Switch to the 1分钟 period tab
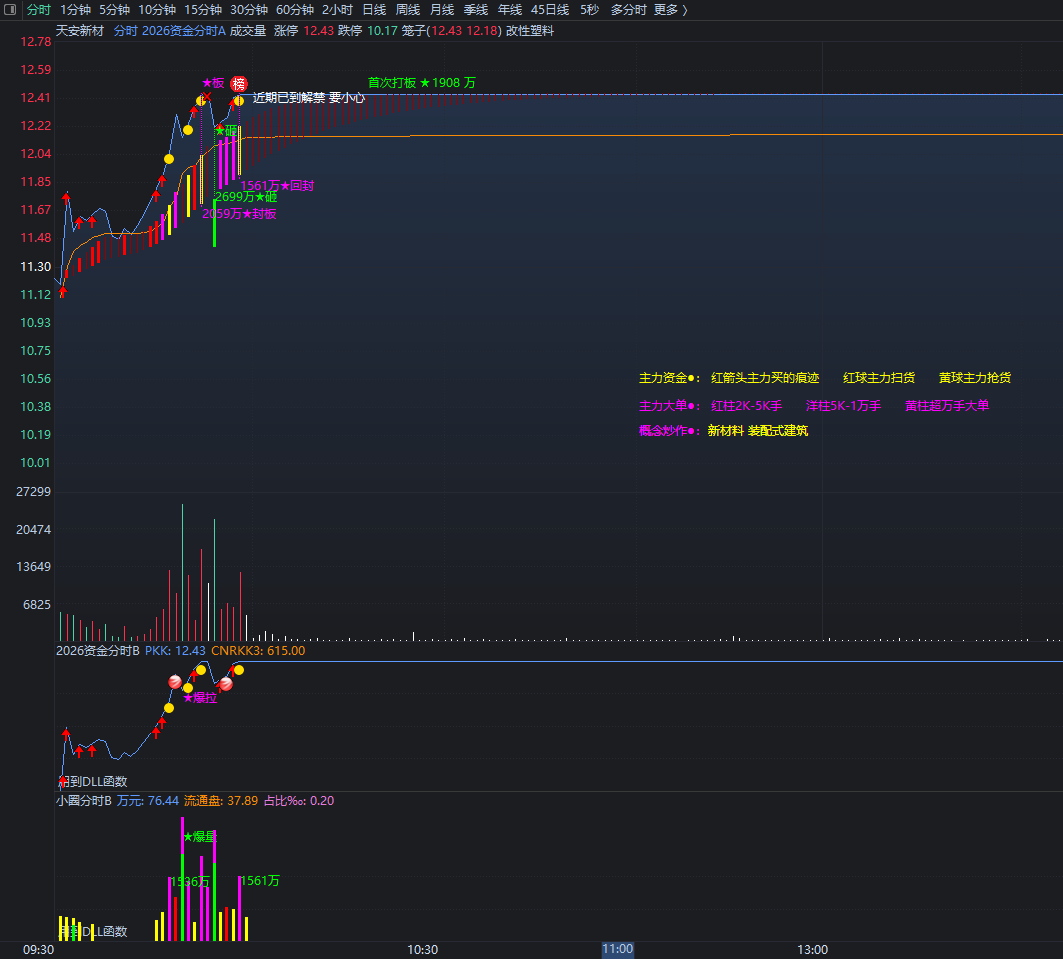The height and width of the screenshot is (959, 1063). [x=75, y=9]
